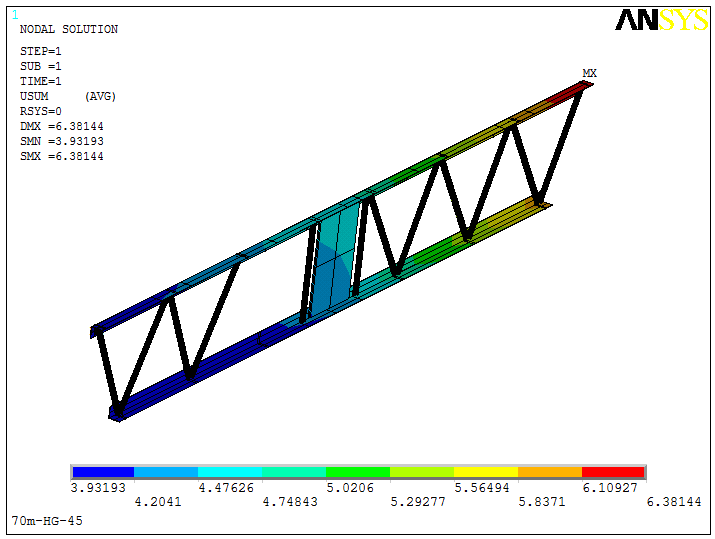This screenshot has width=715, height=539.
Task: Click the TIME=1 text line
Action: [x=41, y=81]
